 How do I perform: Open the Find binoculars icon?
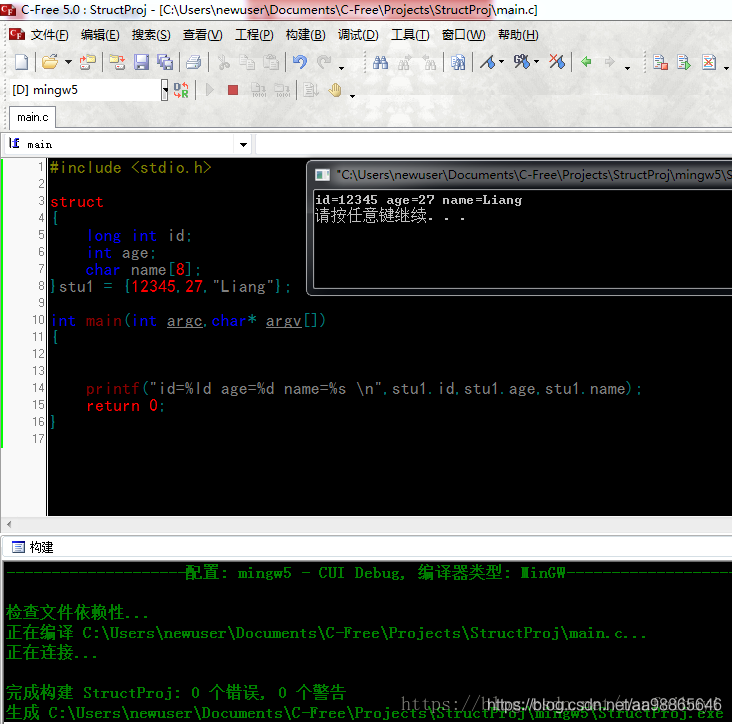(x=380, y=62)
